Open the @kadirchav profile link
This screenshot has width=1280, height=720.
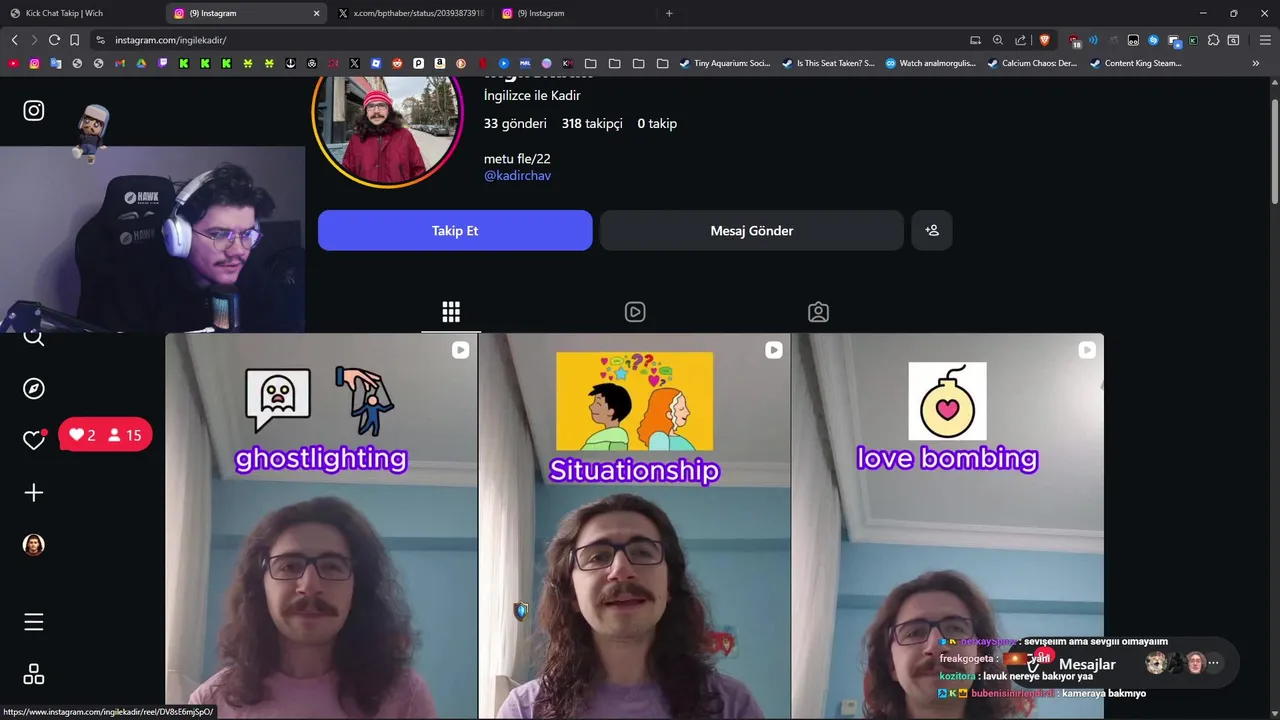pyautogui.click(x=517, y=175)
